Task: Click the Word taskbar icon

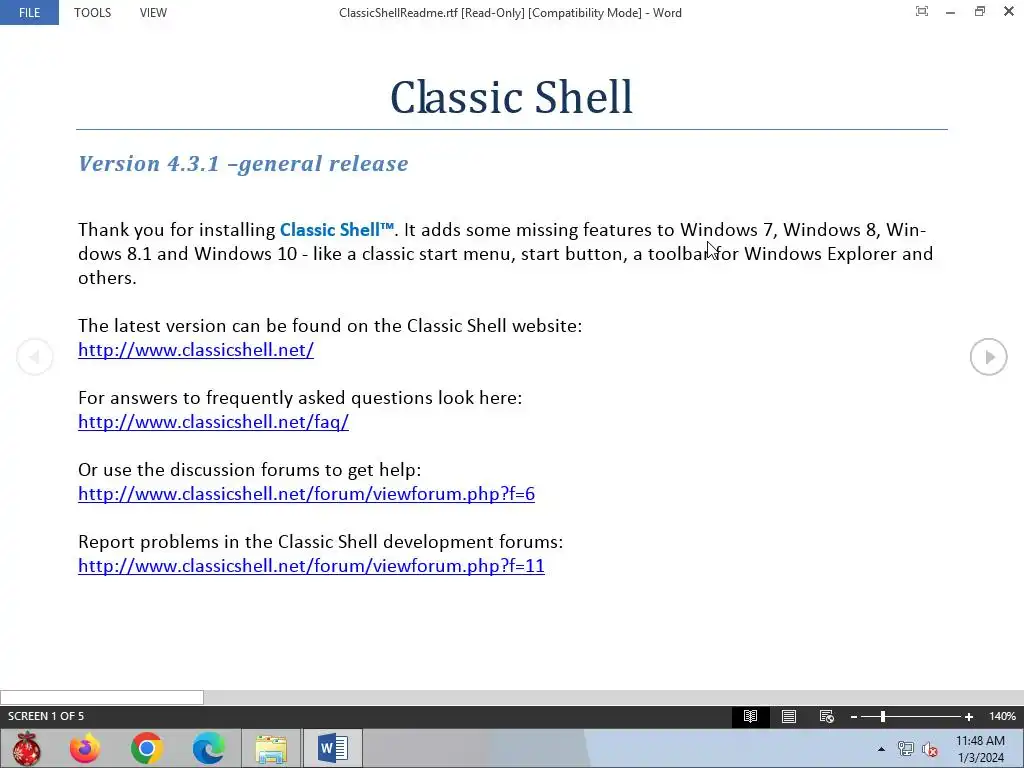Action: [332, 748]
